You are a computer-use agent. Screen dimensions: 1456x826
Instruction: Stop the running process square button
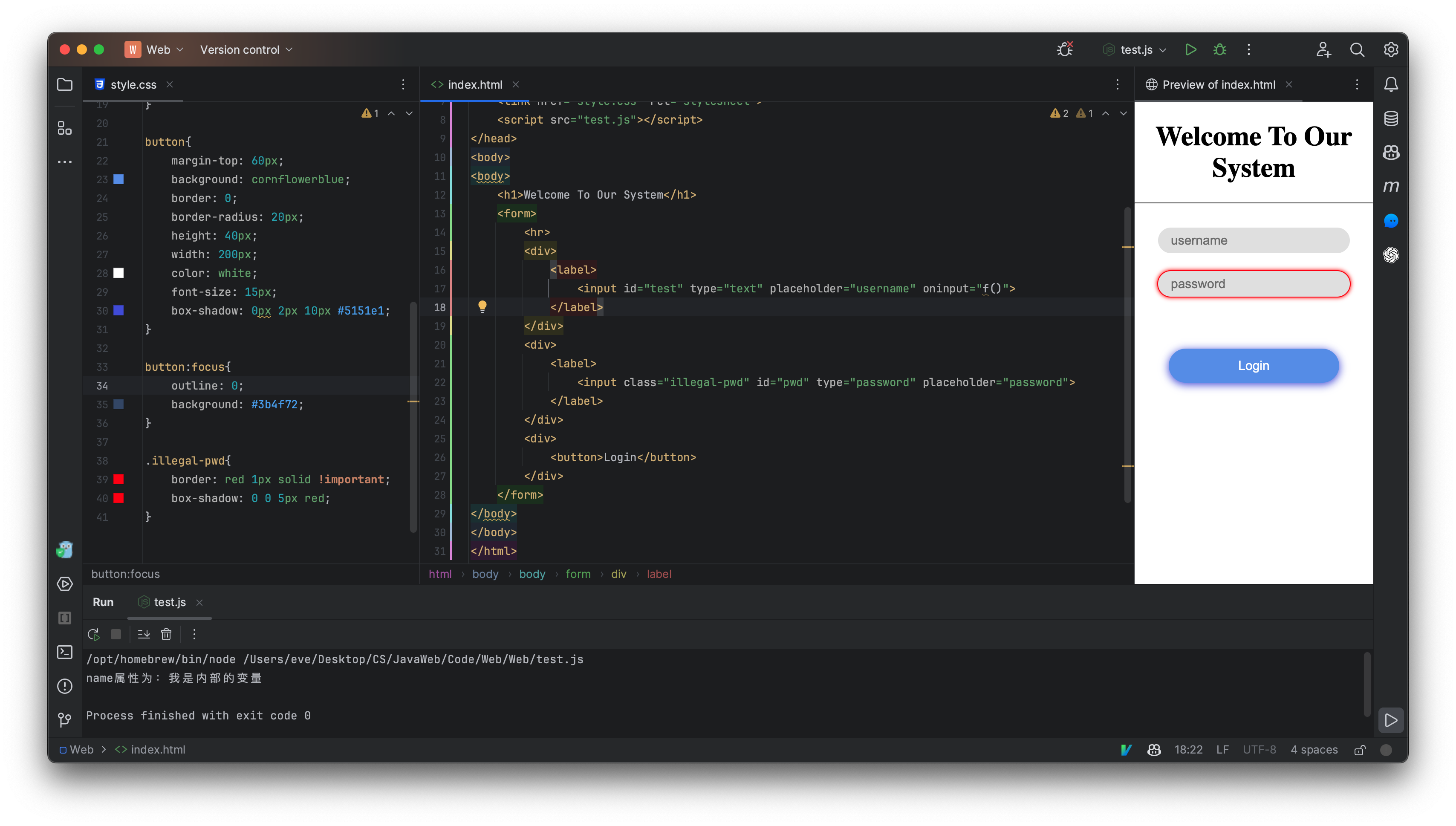coord(116,634)
